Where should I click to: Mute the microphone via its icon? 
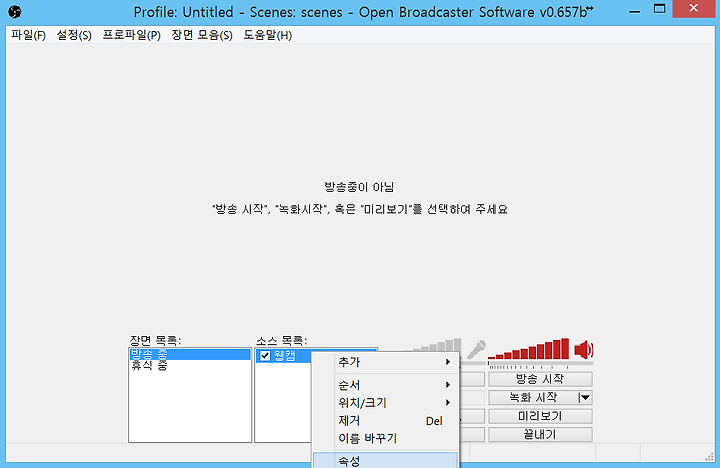[476, 350]
